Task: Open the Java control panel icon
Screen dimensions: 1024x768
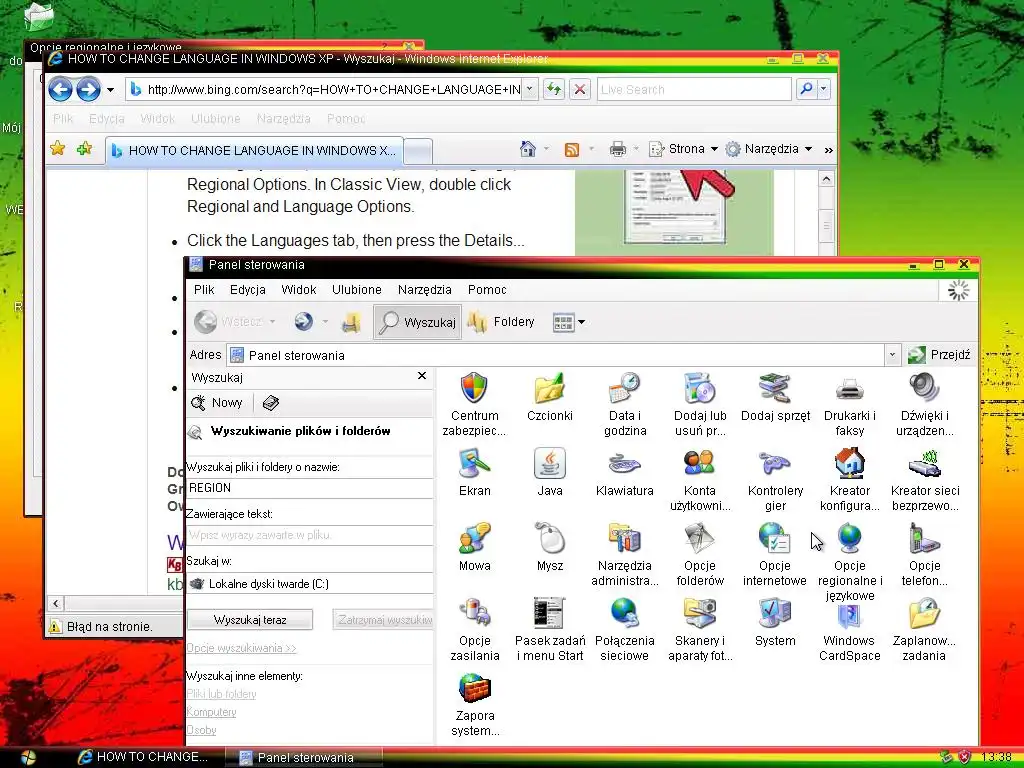Action: [x=549, y=472]
